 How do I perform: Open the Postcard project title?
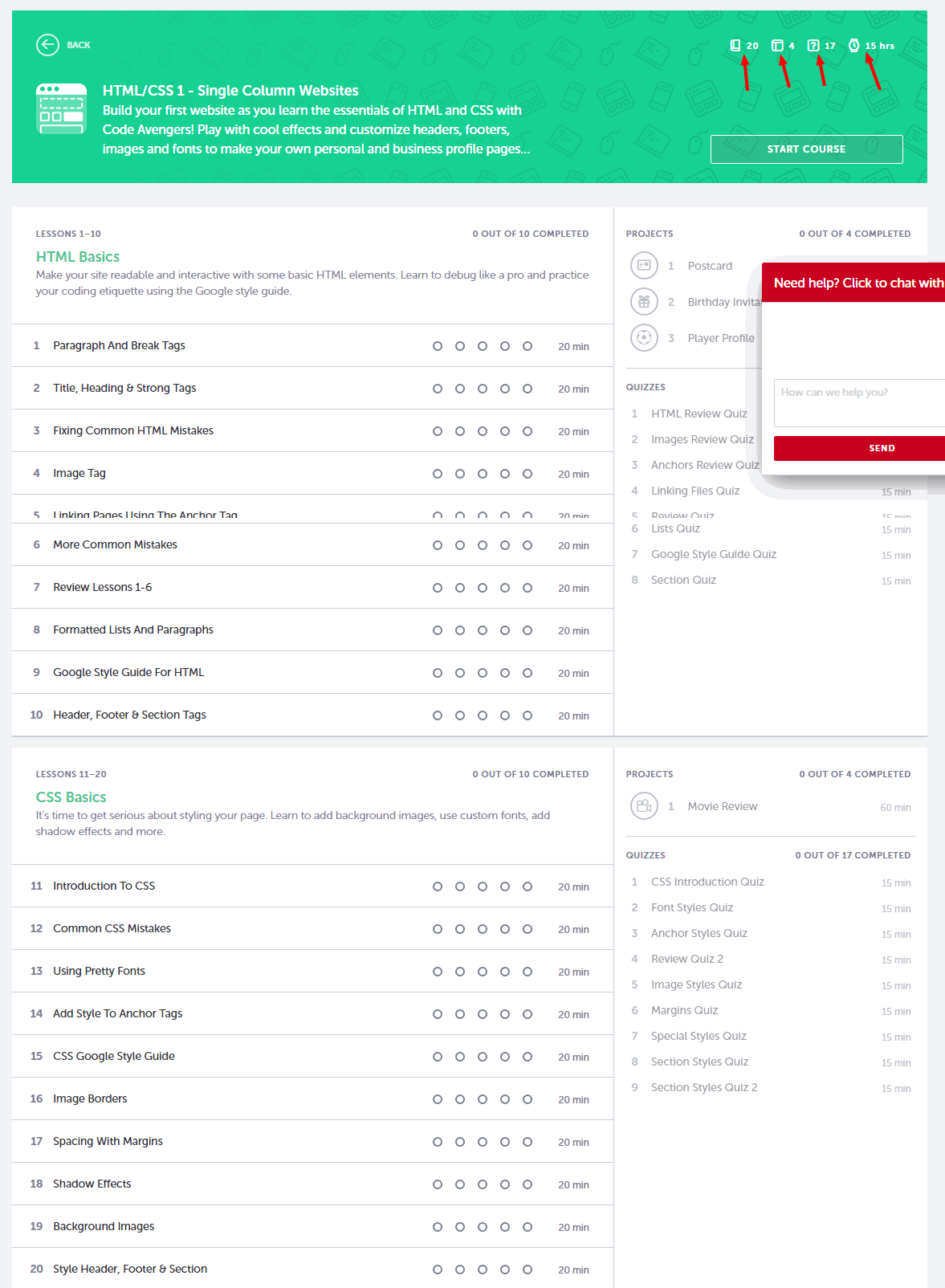(710, 266)
